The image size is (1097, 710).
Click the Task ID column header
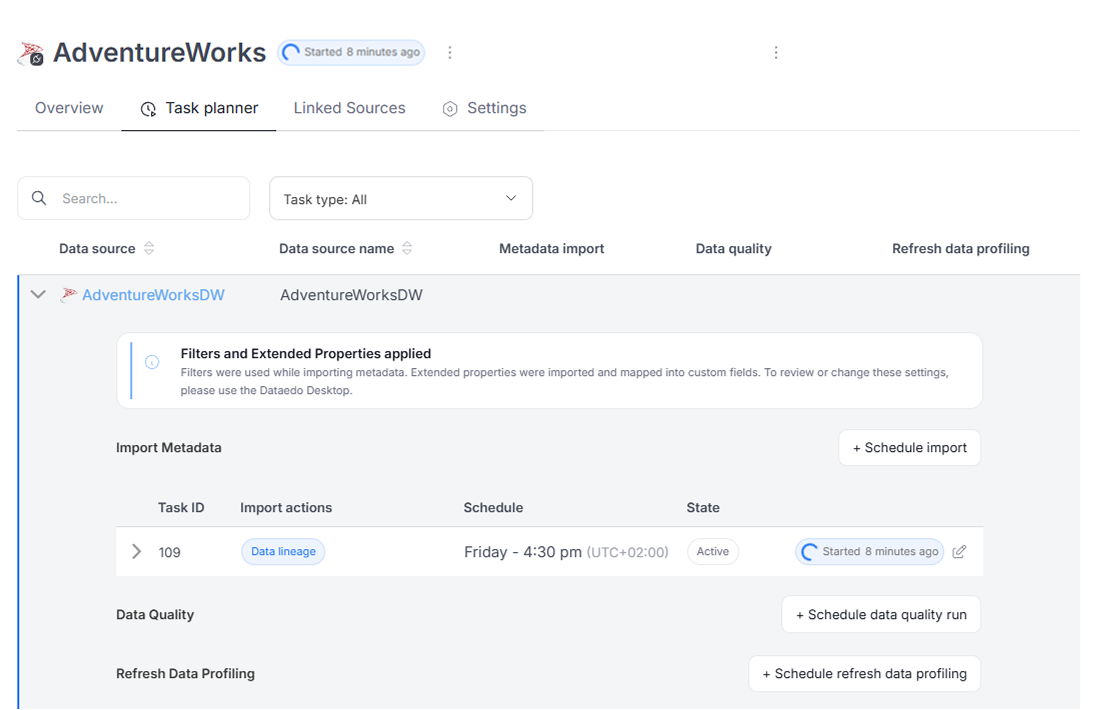pos(181,508)
